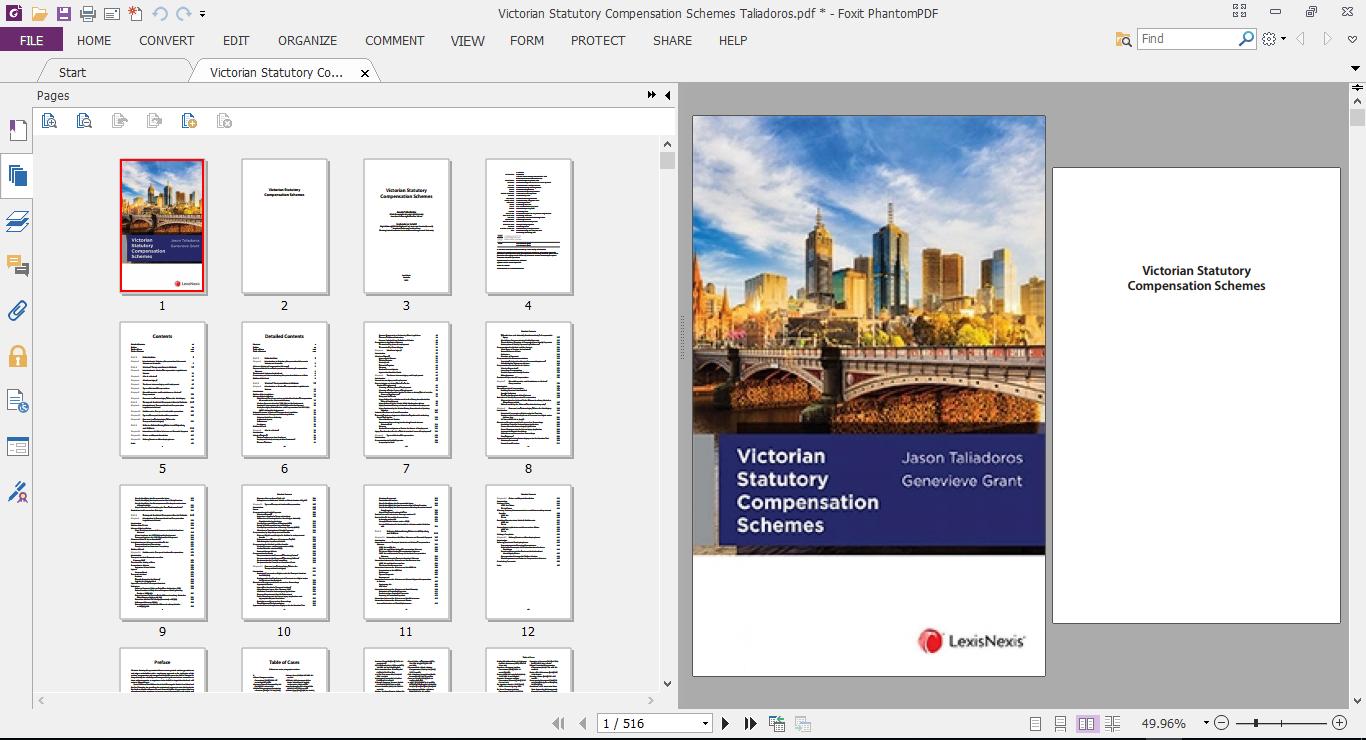The image size is (1366, 740).
Task: Select page 2 thumbnail
Action: (x=284, y=226)
